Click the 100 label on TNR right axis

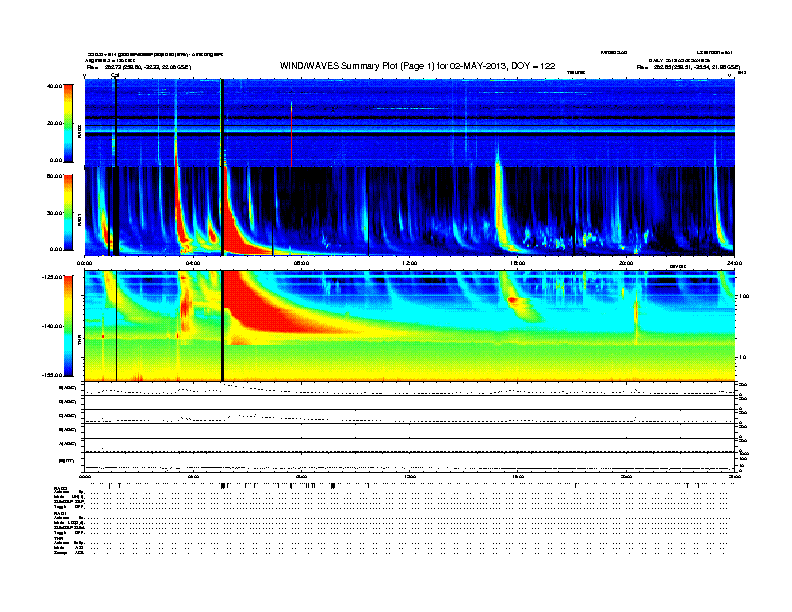coord(744,296)
